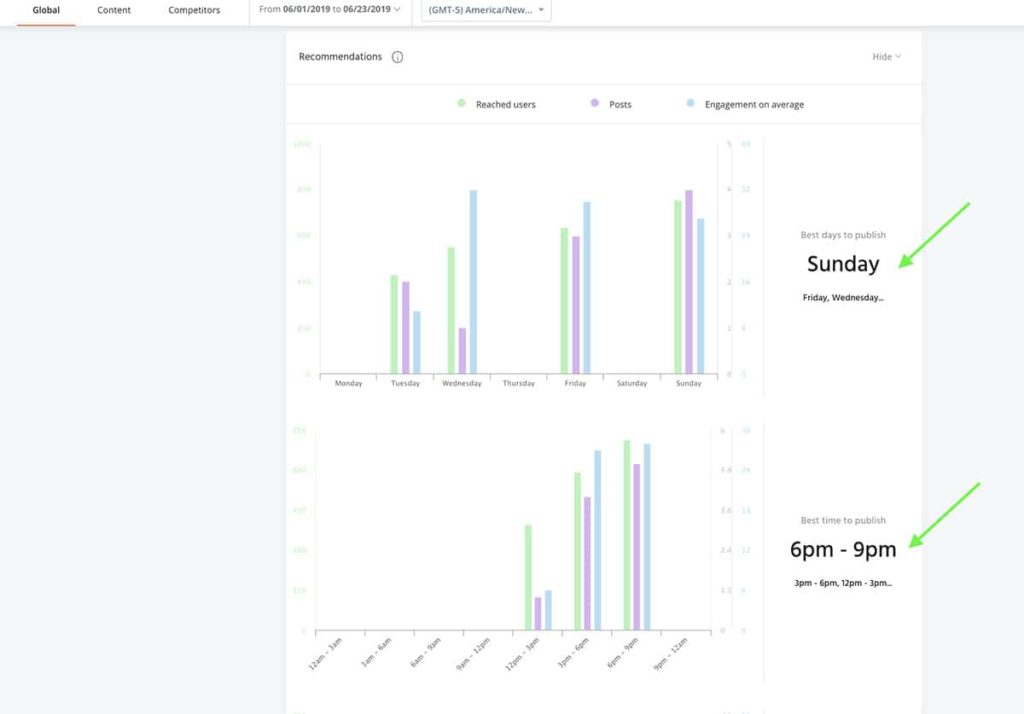Open the Content tab
Screen dimensions: 1024x714
click(114, 10)
